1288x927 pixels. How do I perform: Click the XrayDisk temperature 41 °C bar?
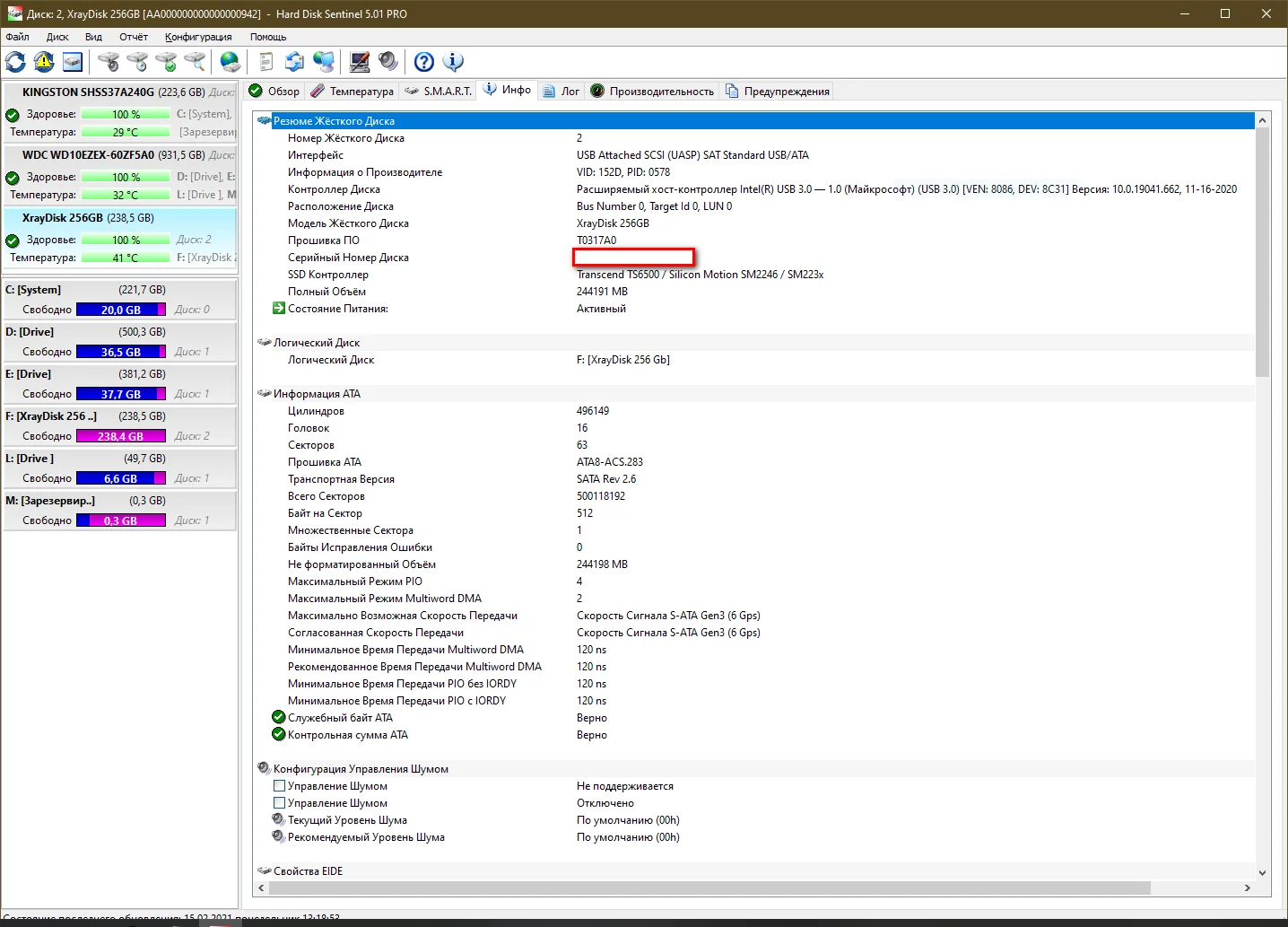[x=126, y=258]
